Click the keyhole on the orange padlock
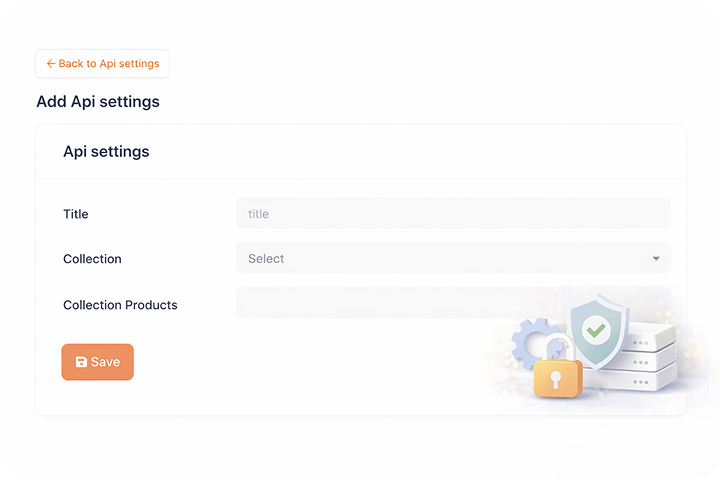The height and width of the screenshot is (480, 720). click(555, 381)
